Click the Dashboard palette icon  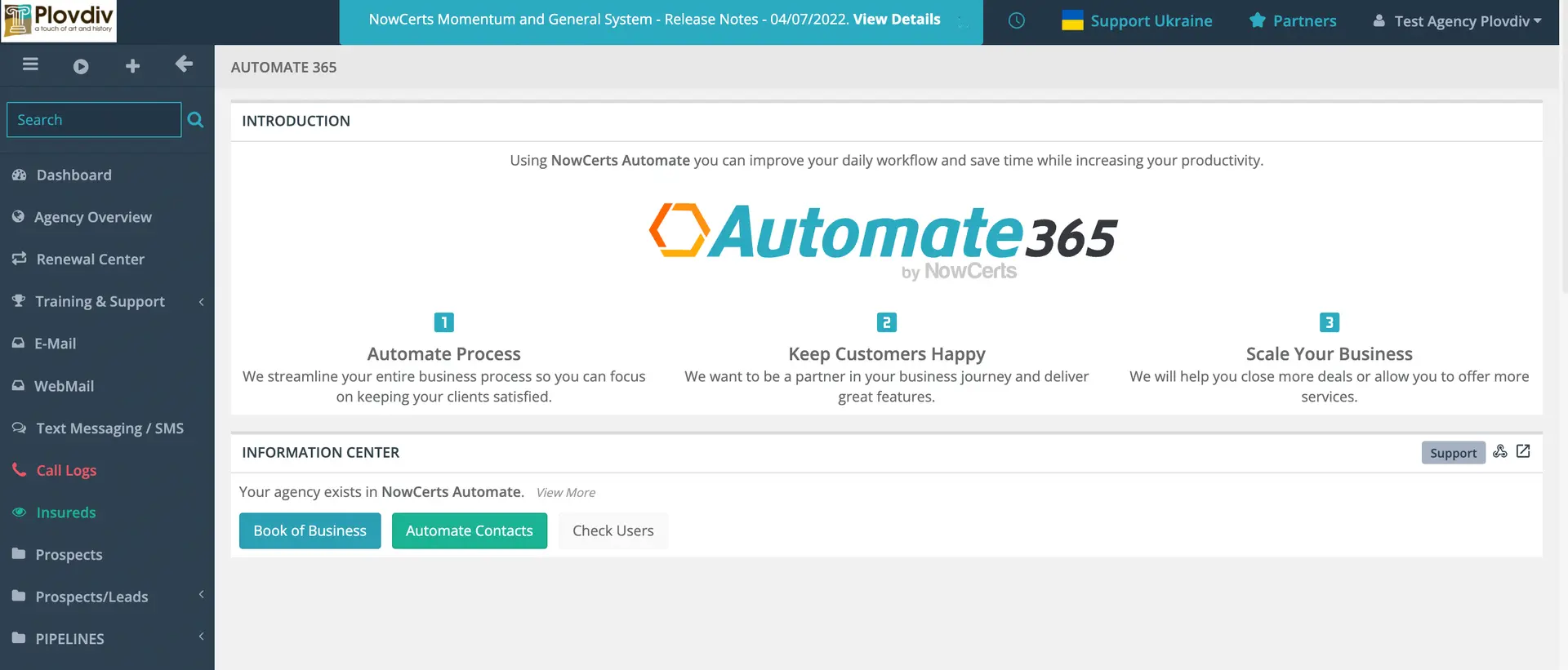tap(19, 175)
